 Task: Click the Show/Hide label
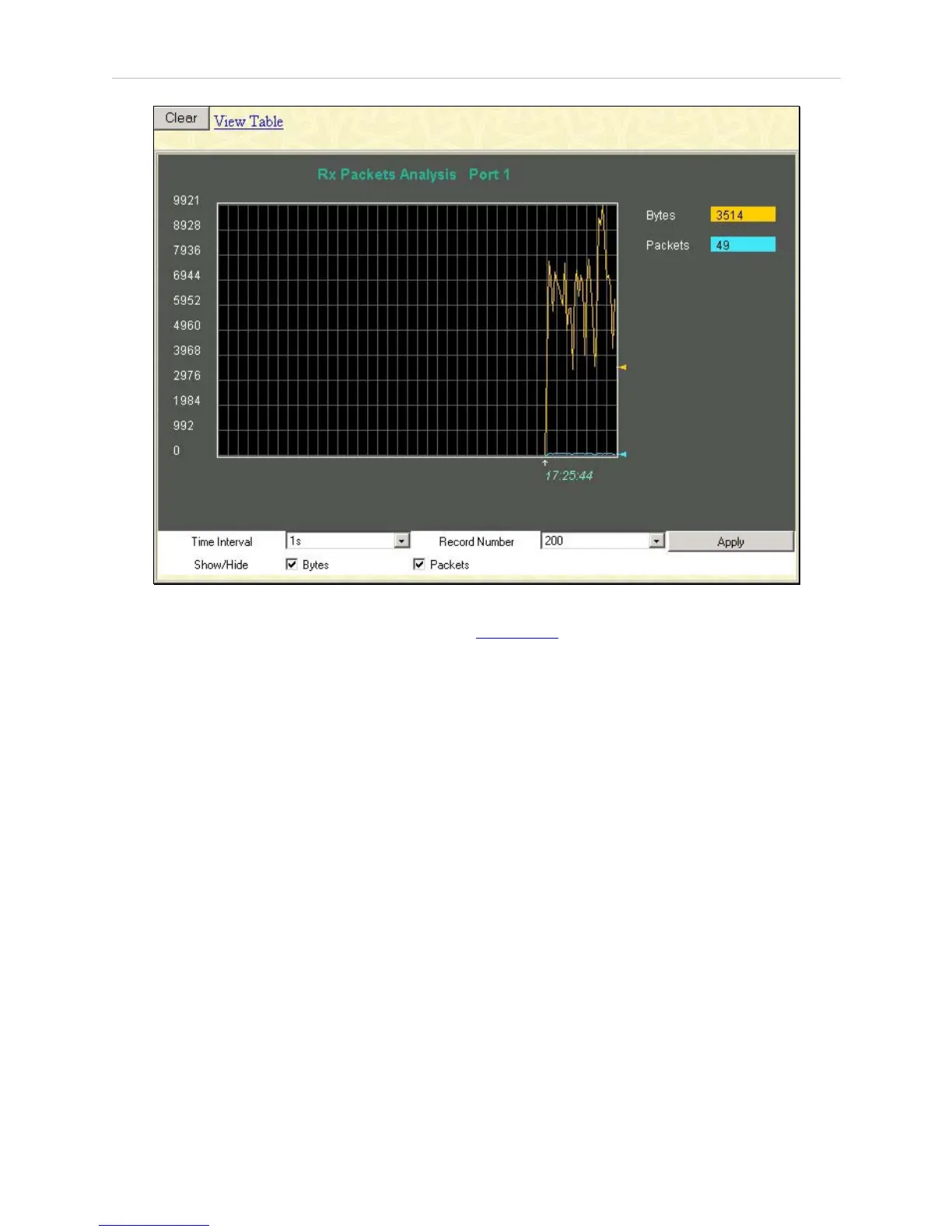pyautogui.click(x=221, y=565)
